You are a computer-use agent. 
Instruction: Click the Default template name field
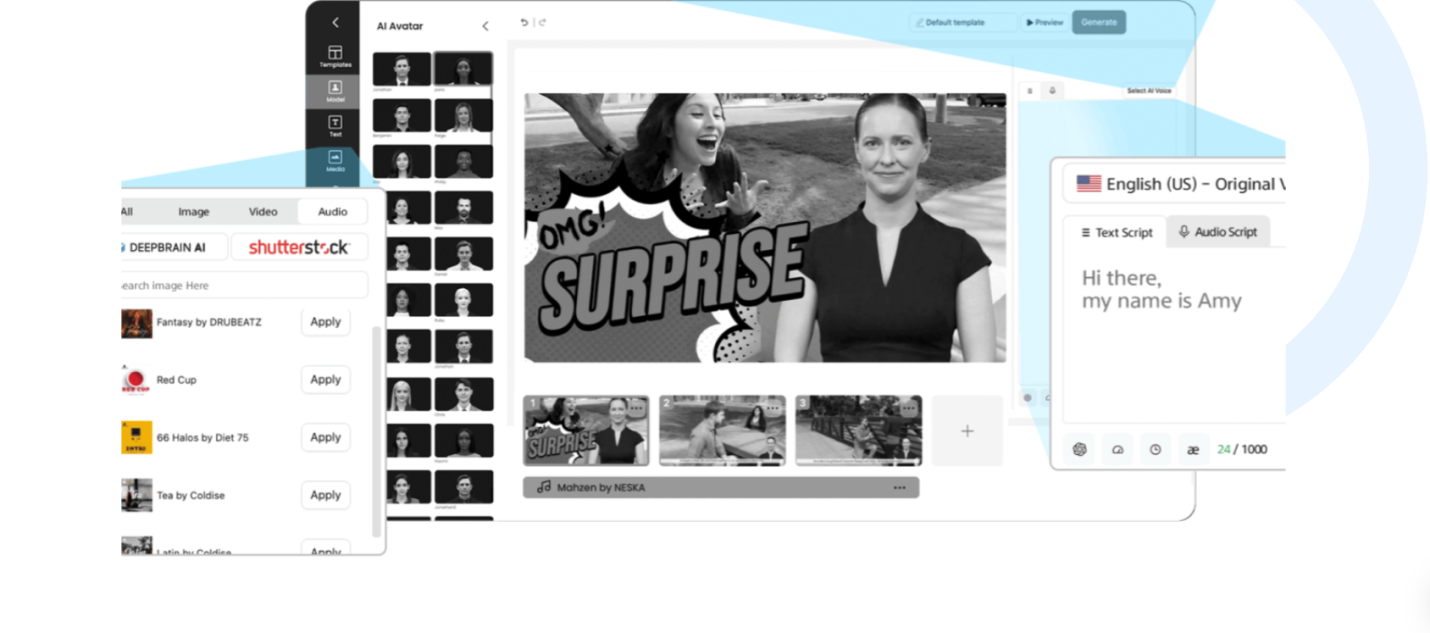[963, 22]
